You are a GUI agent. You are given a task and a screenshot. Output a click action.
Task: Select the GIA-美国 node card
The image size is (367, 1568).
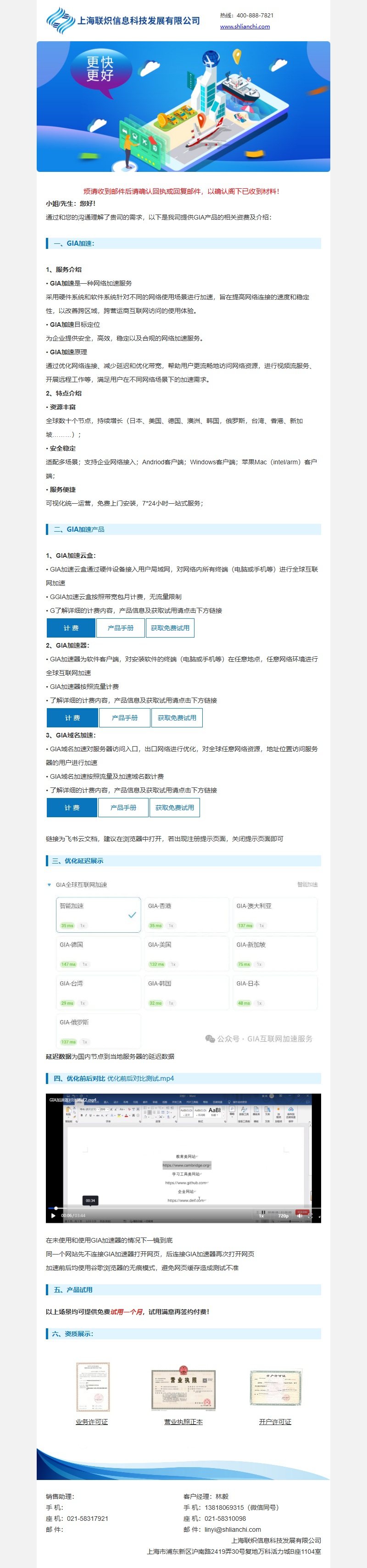pyautogui.click(x=187, y=954)
